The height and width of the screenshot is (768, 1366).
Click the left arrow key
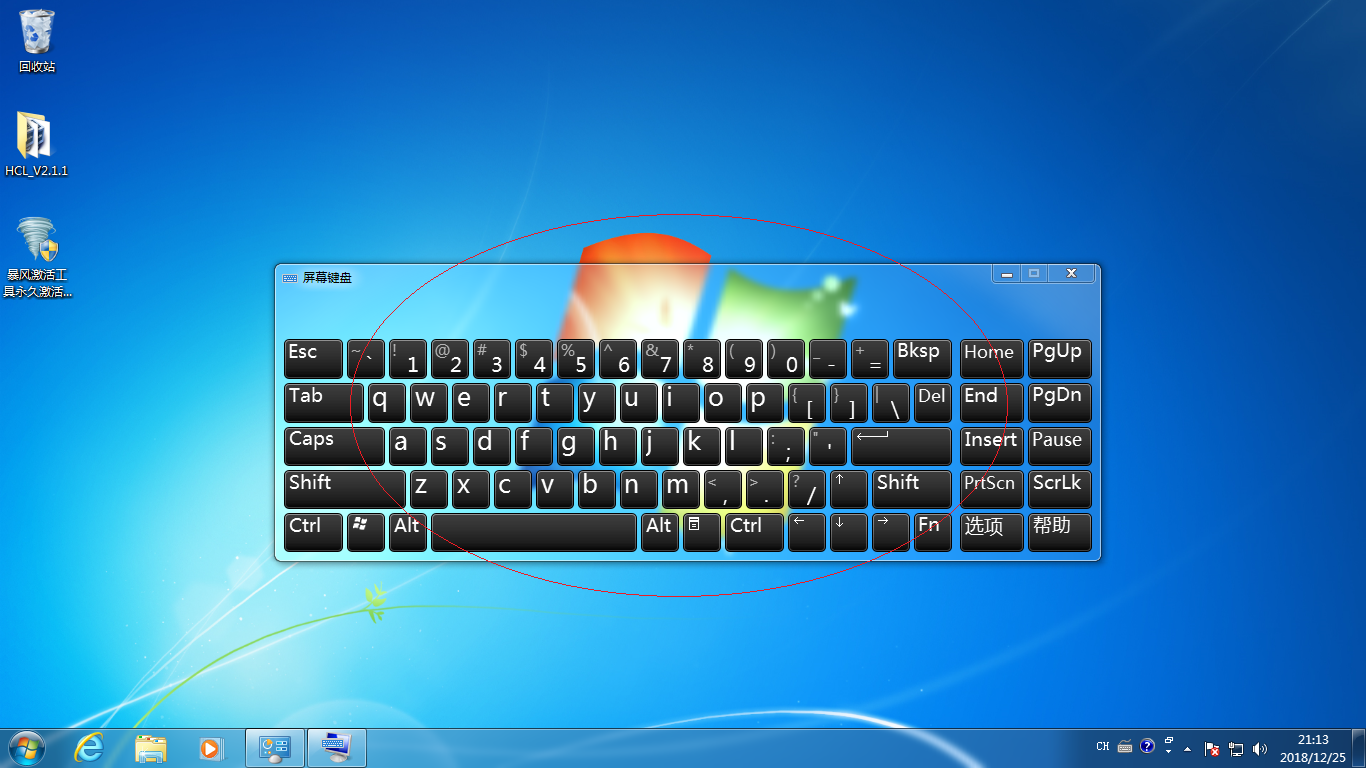[806, 533]
